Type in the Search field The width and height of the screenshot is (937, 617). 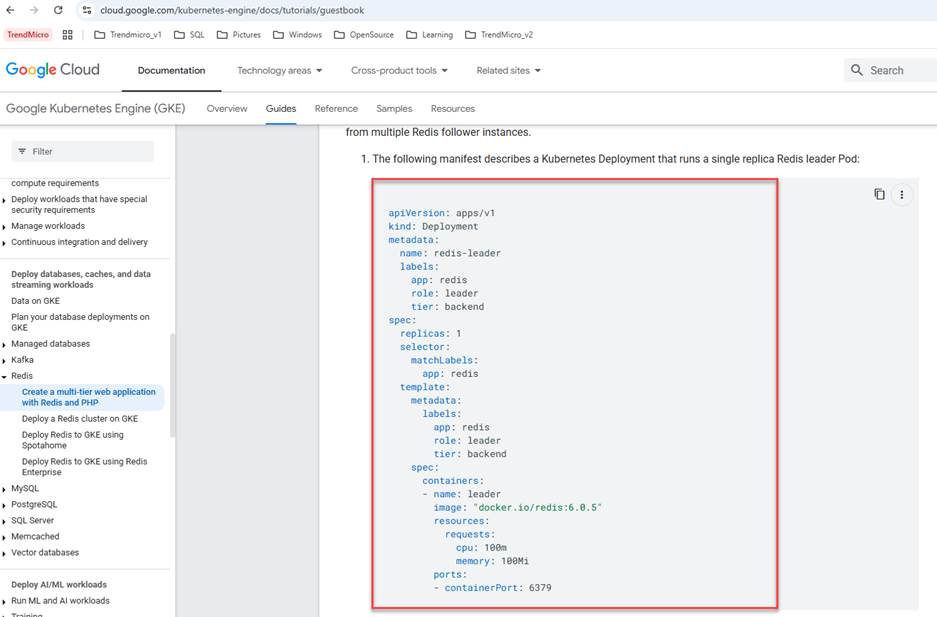891,70
